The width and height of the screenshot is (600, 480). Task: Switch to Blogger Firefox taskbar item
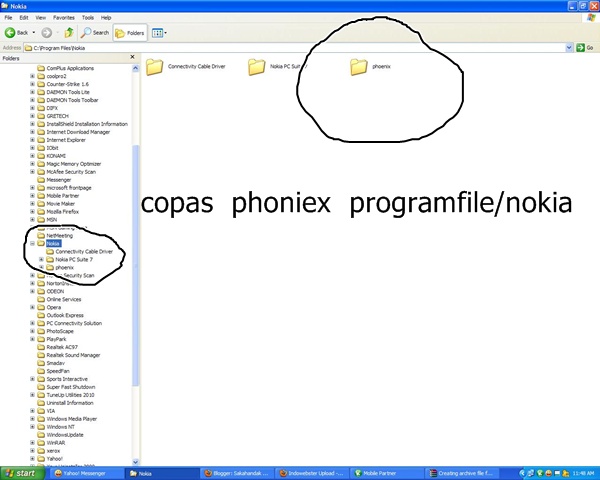click(237, 473)
